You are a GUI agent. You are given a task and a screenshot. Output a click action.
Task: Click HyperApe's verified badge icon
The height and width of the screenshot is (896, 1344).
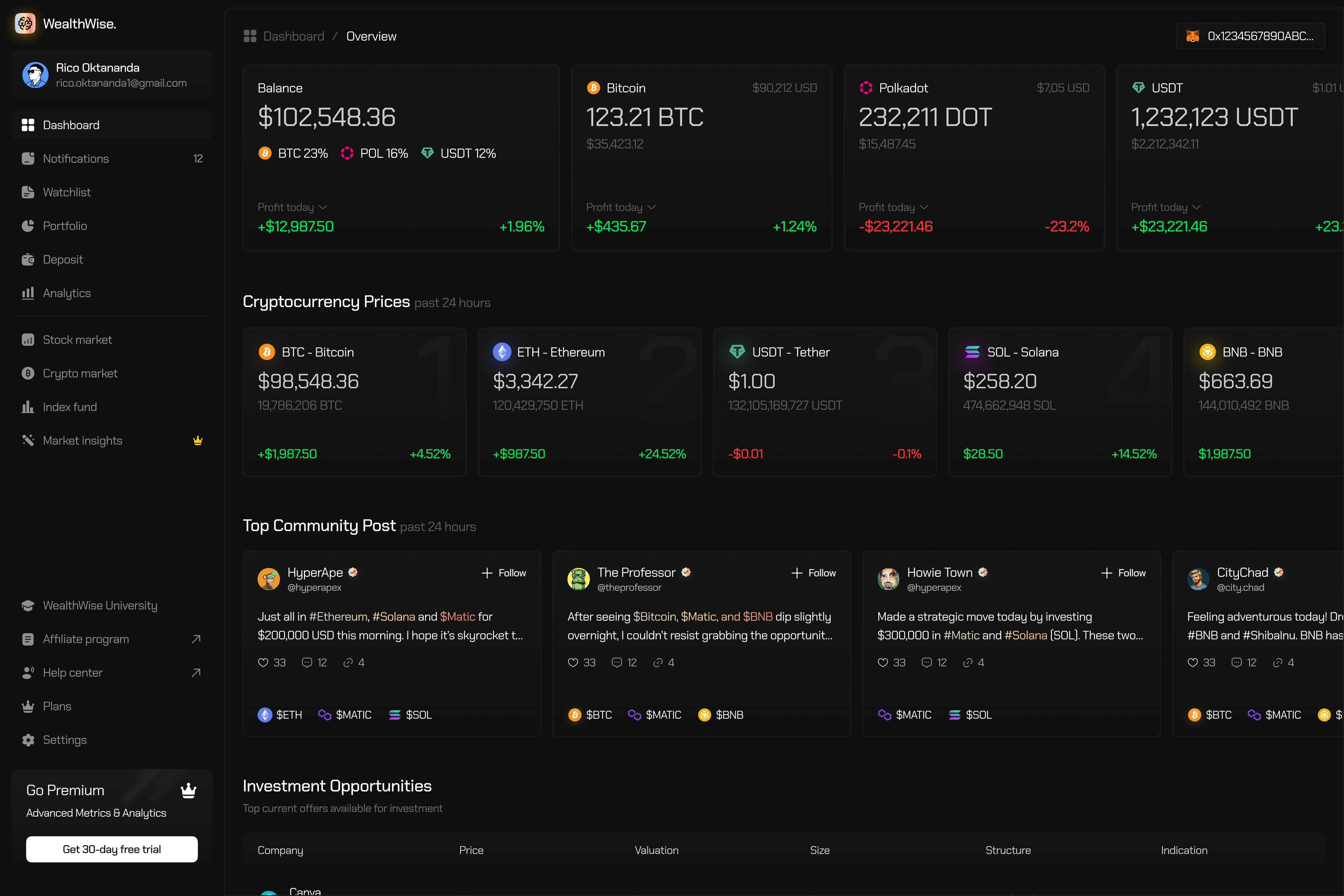[353, 572]
